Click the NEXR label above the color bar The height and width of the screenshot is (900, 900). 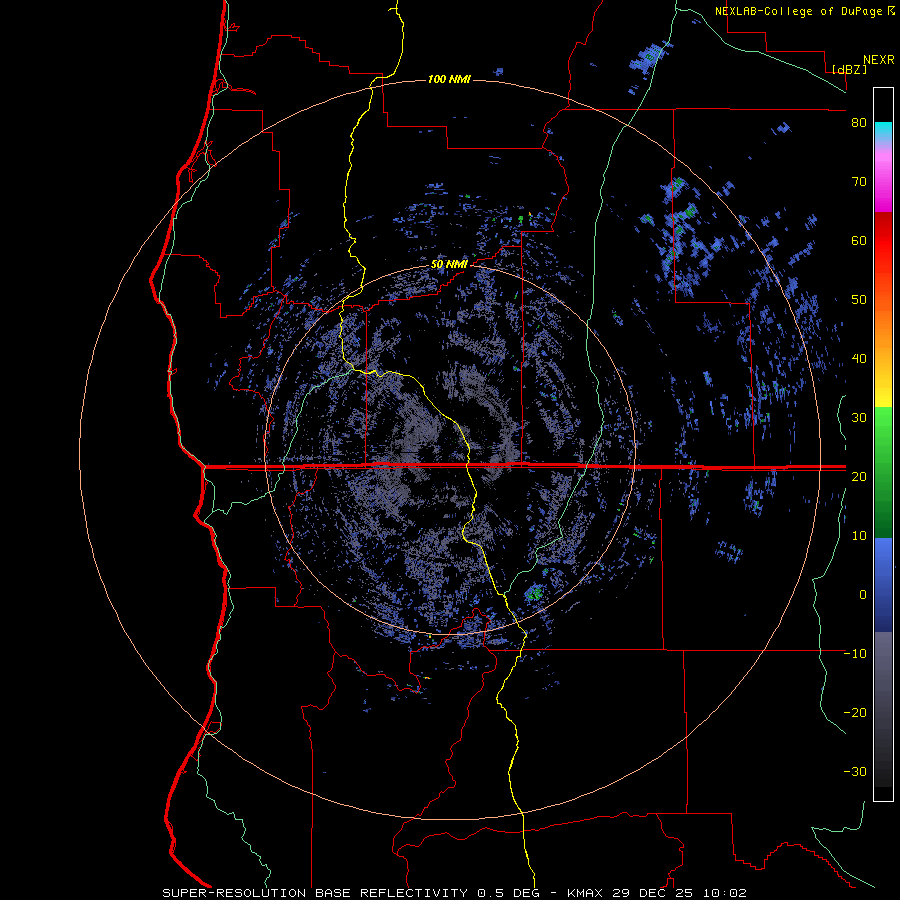tap(879, 60)
